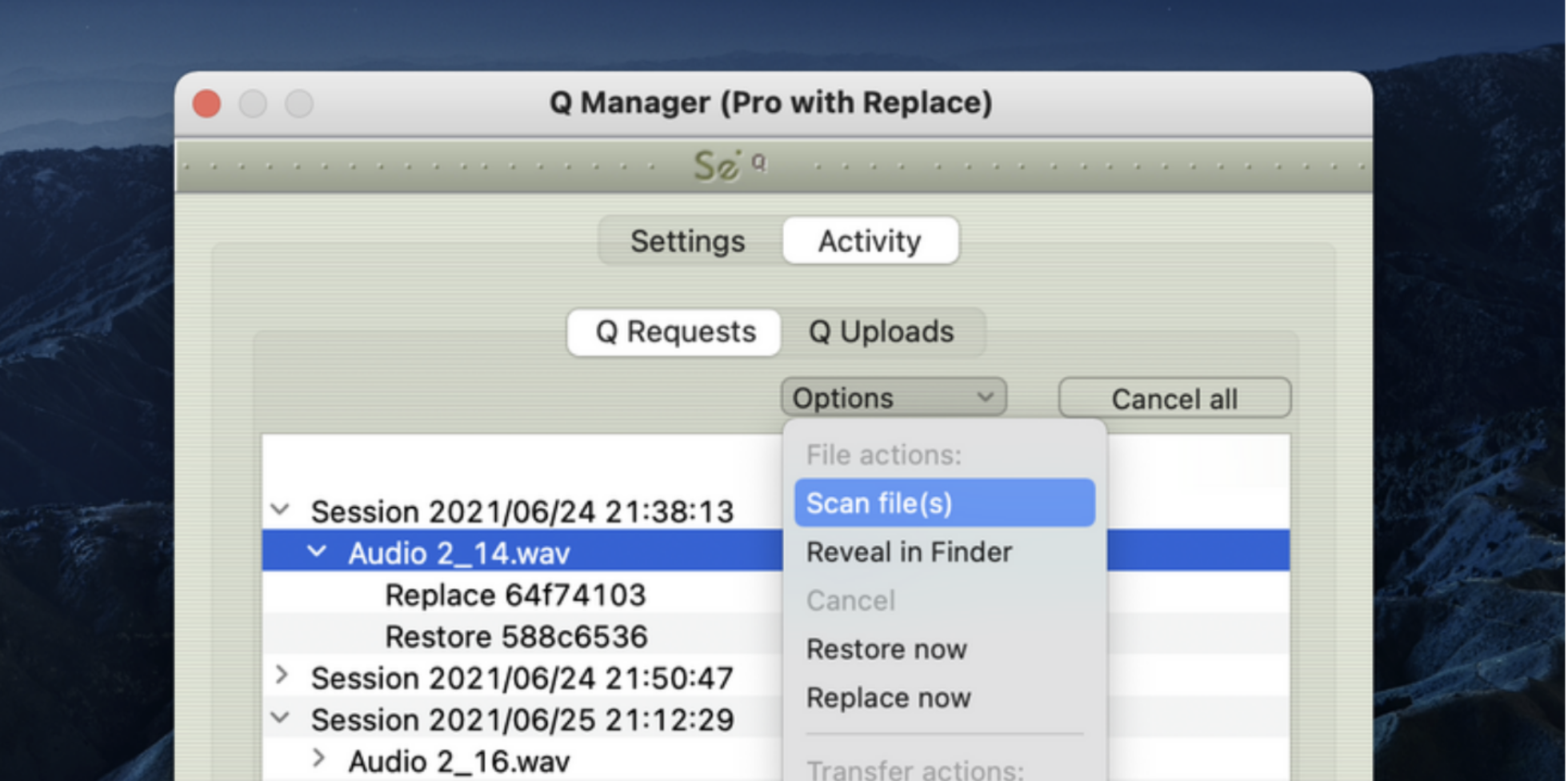The image size is (1568, 781).
Task: Click the Sequoia Q logo in the header
Action: 730,166
